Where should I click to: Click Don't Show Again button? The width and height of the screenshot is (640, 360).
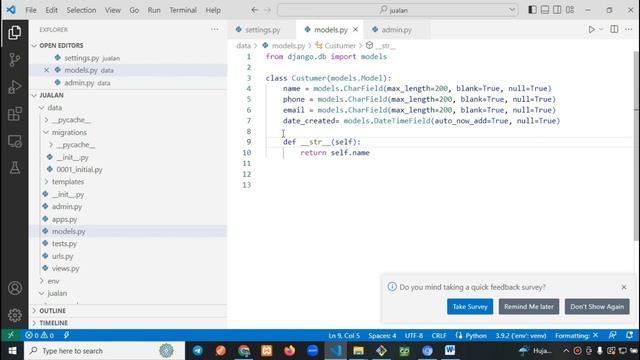597,307
